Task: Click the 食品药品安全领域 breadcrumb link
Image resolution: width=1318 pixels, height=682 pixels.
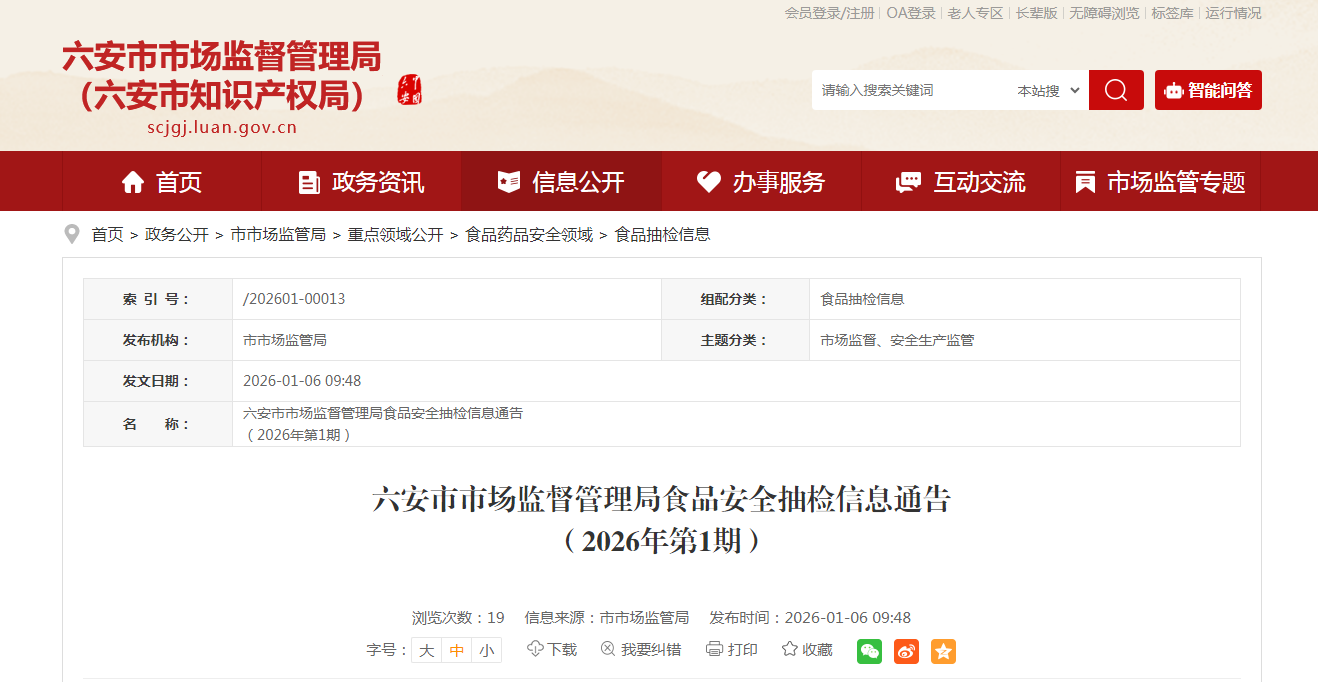Action: click(529, 235)
